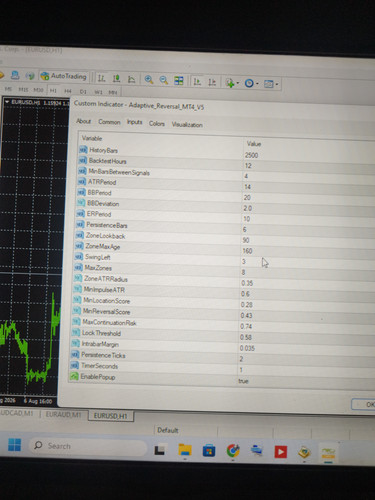The height and width of the screenshot is (500, 375).
Task: Open the Common tab
Action: click(x=109, y=122)
